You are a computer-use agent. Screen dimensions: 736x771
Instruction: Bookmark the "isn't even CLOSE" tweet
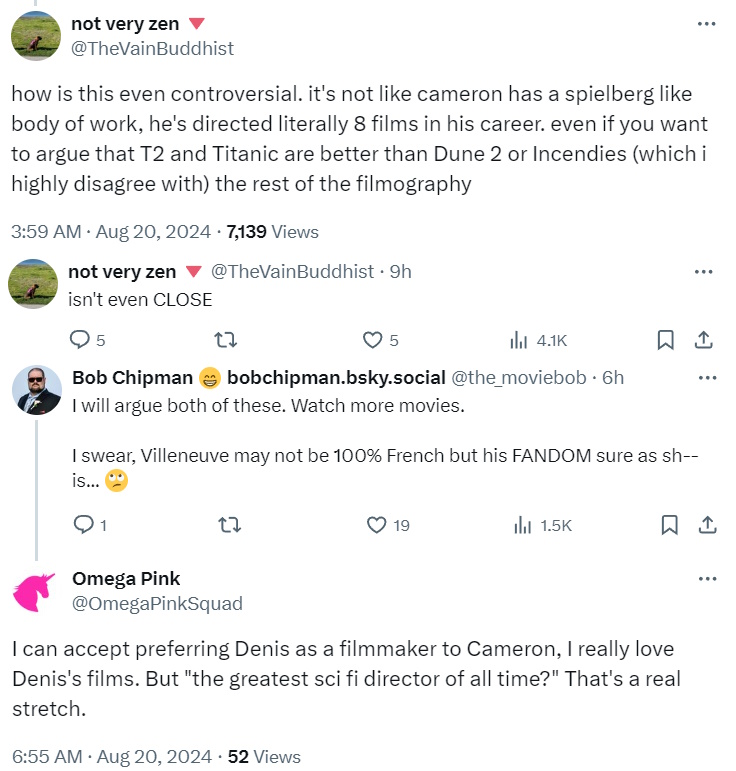tap(666, 341)
